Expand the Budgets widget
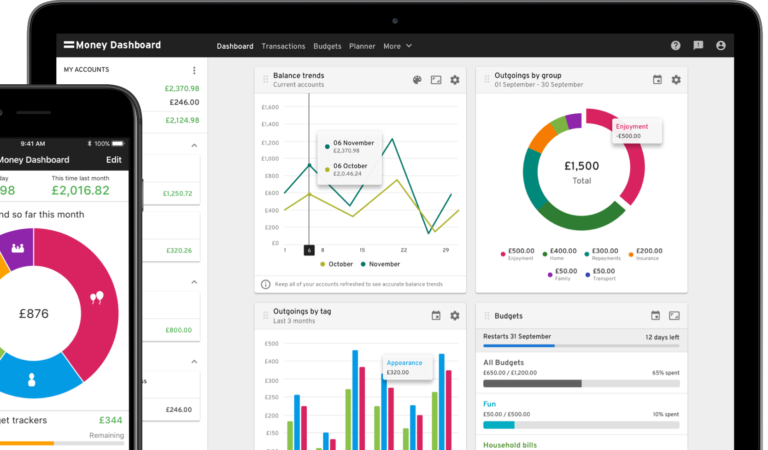This screenshot has height=450, width=768. tap(674, 316)
